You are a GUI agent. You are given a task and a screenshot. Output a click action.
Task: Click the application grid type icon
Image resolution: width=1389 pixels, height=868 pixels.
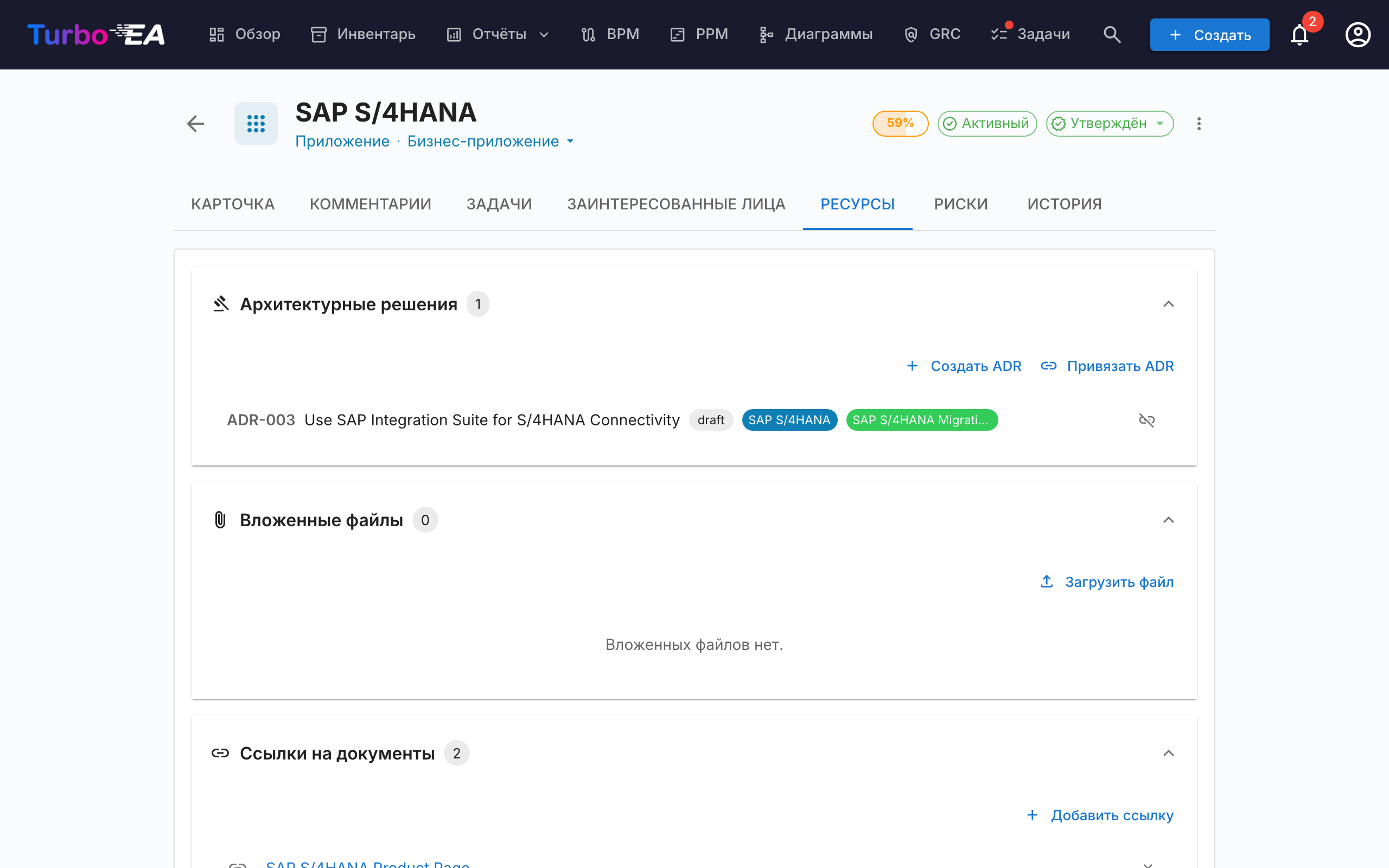pos(256,124)
